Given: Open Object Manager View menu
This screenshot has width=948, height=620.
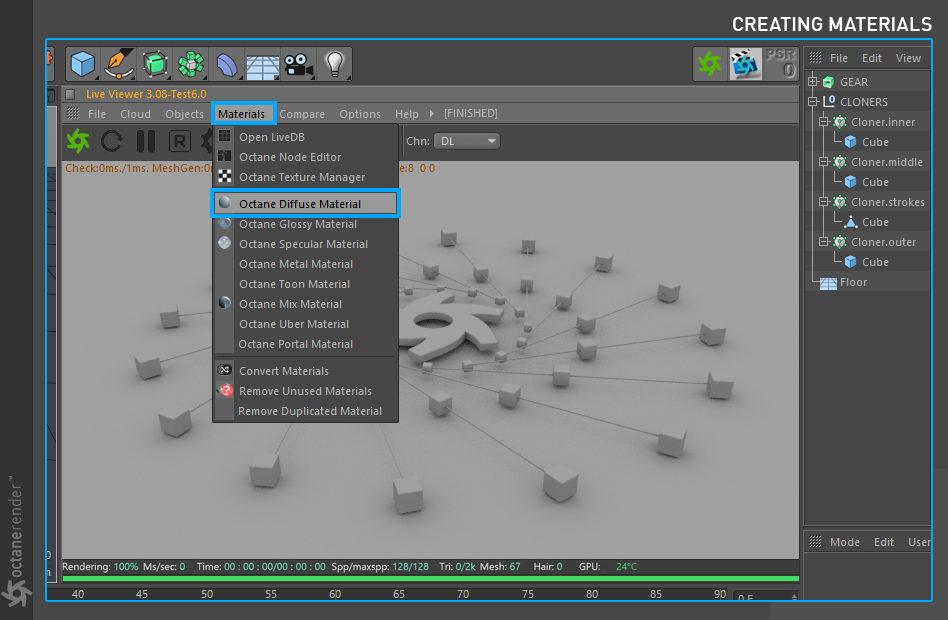Looking at the screenshot, I should click(x=908, y=58).
